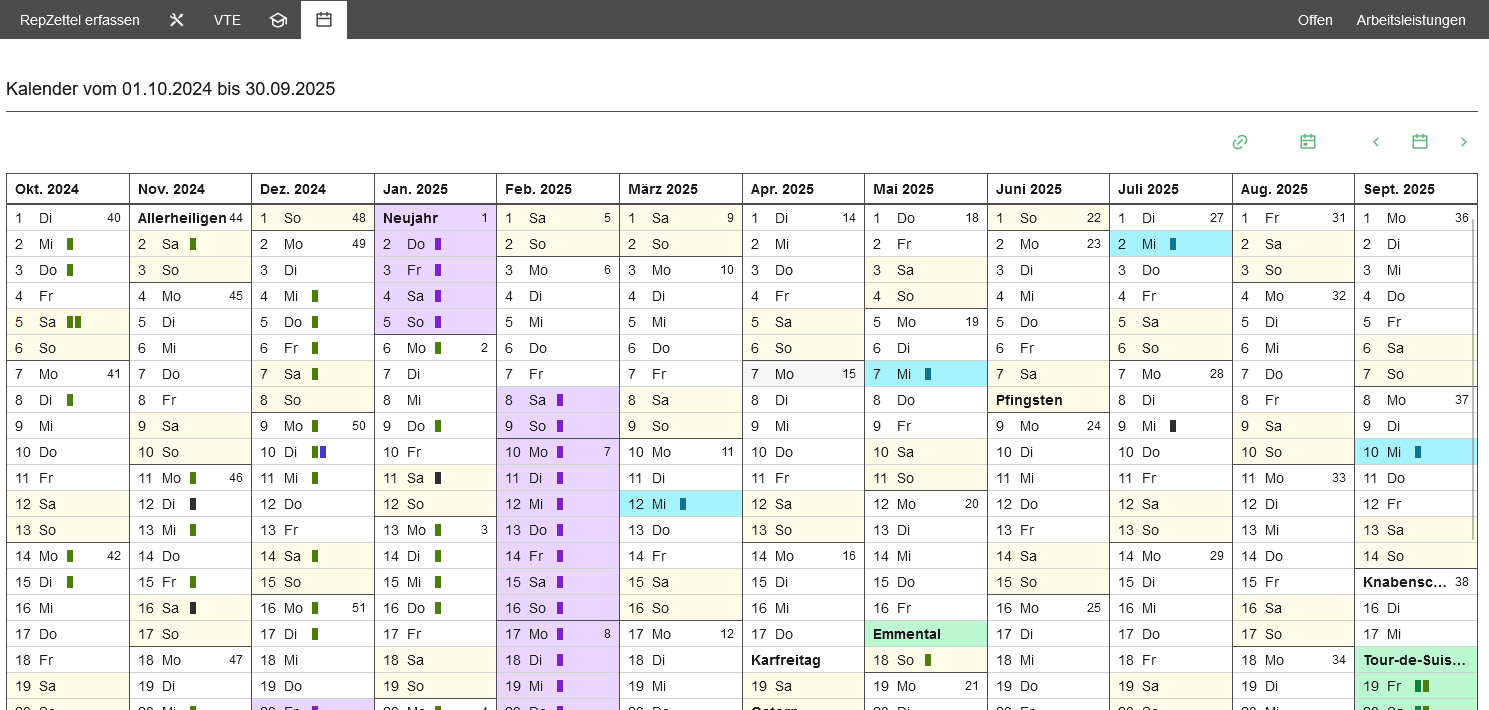Go to previous calendar period arrow
The height and width of the screenshot is (710, 1489).
(1376, 142)
